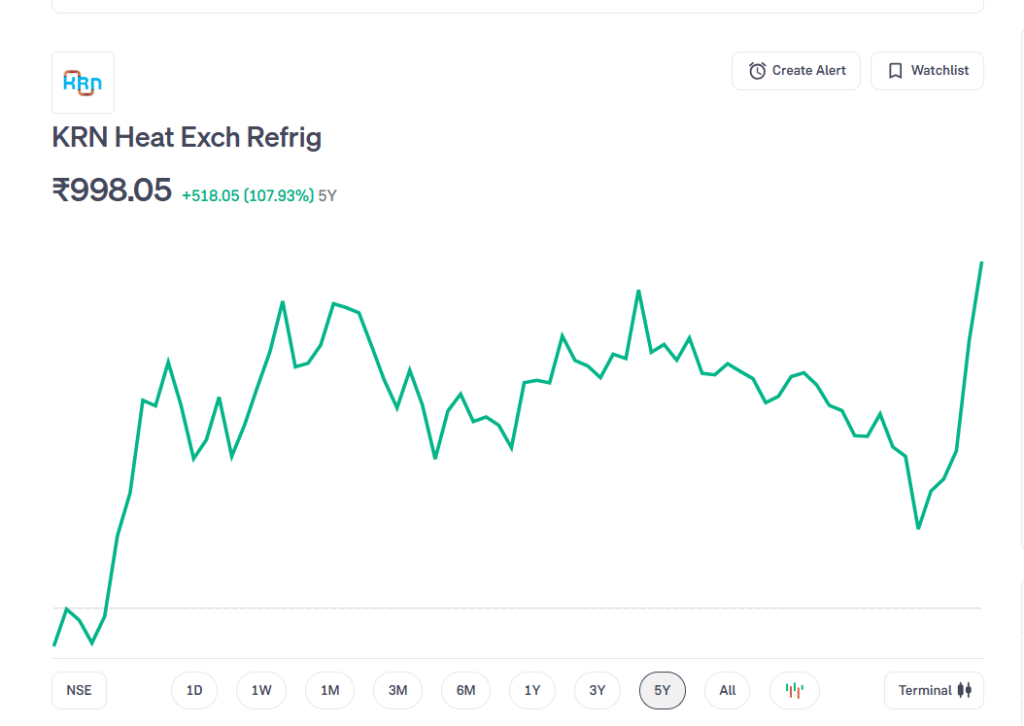Show the 3Y price chart

[597, 690]
